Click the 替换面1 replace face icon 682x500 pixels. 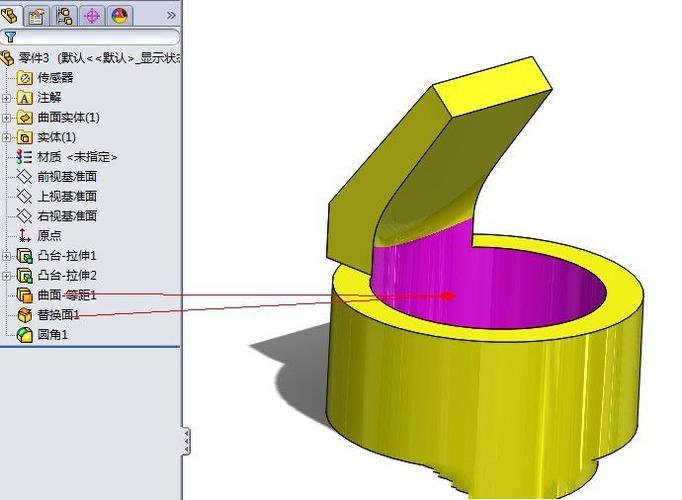pos(25,315)
